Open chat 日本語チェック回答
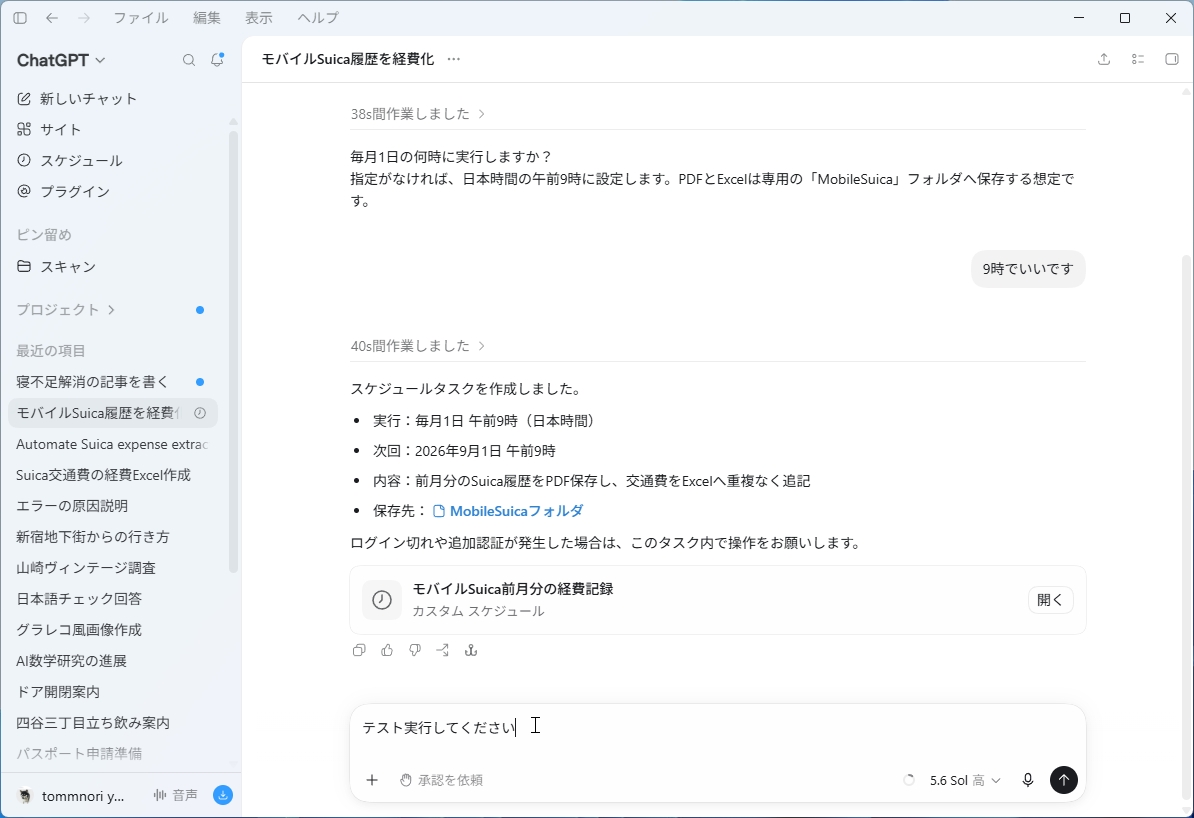Image resolution: width=1194 pixels, height=818 pixels. pos(113,599)
